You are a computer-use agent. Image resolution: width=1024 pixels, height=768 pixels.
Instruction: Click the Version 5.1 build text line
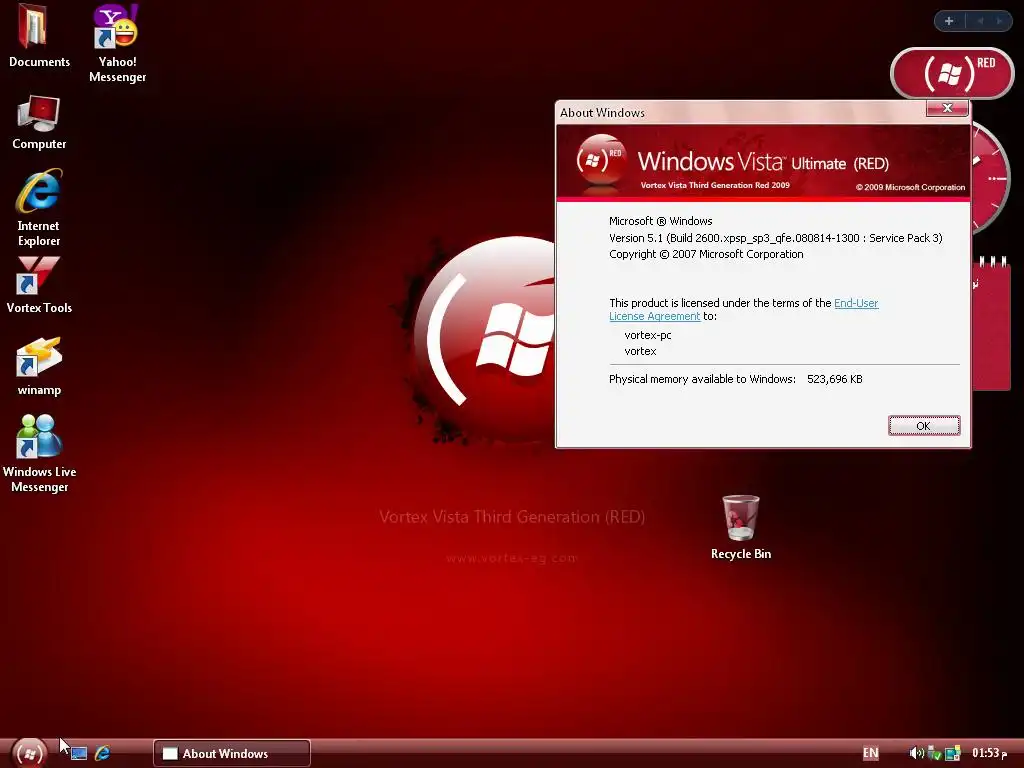pyautogui.click(x=776, y=238)
